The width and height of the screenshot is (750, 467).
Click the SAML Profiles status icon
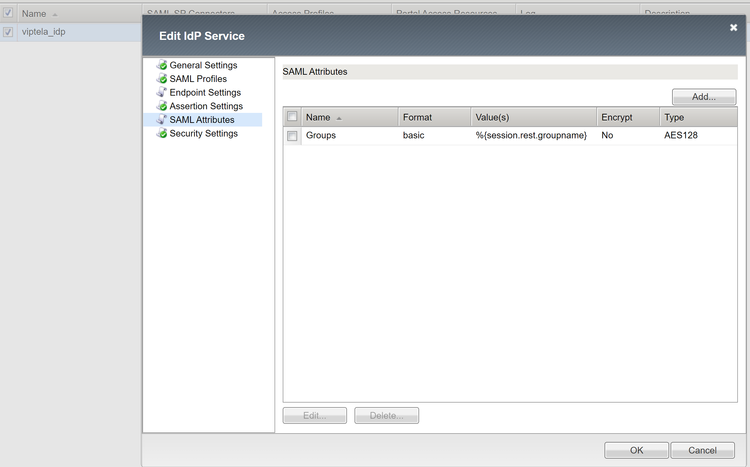pos(161,79)
